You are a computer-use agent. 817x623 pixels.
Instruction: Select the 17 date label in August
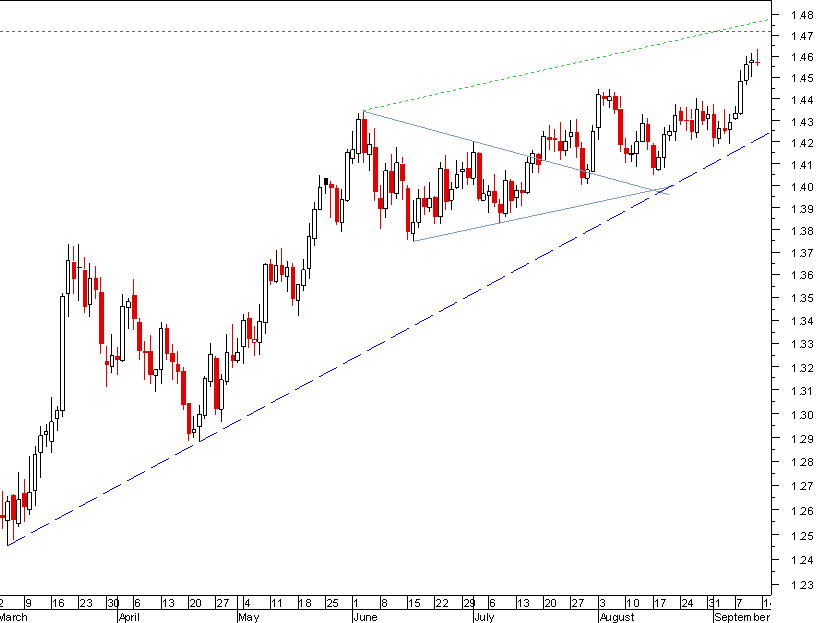[x=660, y=603]
